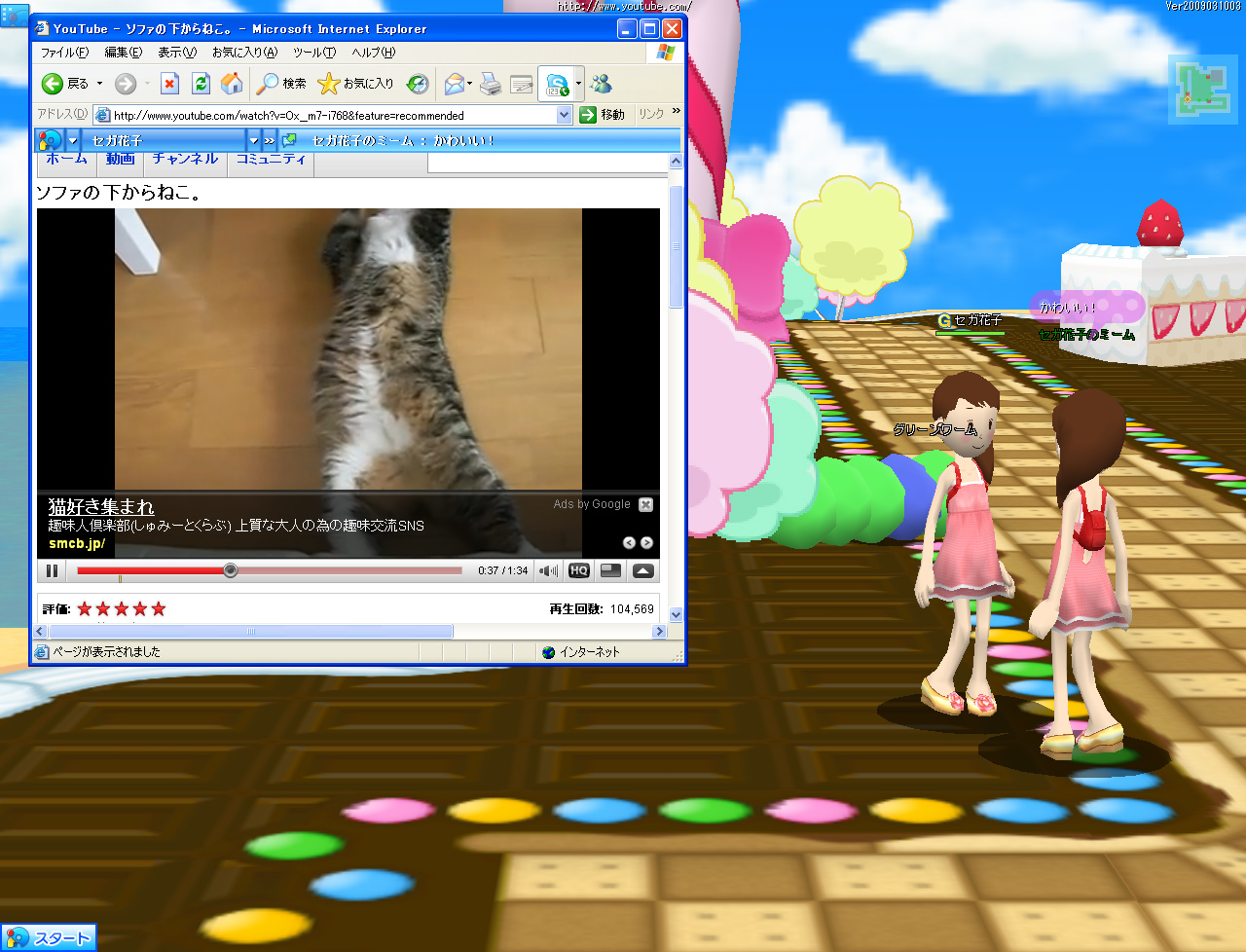1246x952 pixels.
Task: Open the History clock icon
Action: (418, 84)
